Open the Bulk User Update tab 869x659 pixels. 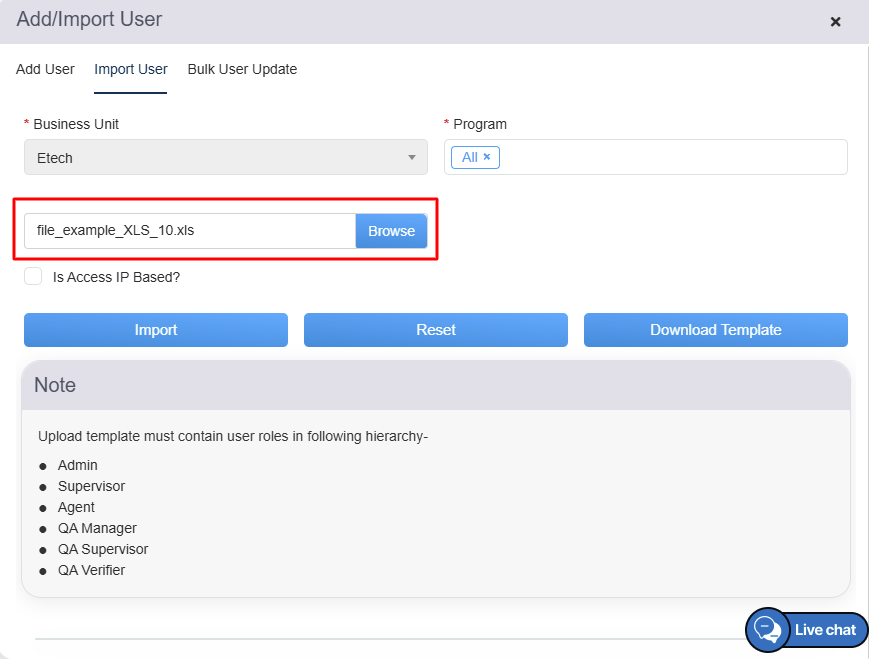point(242,69)
